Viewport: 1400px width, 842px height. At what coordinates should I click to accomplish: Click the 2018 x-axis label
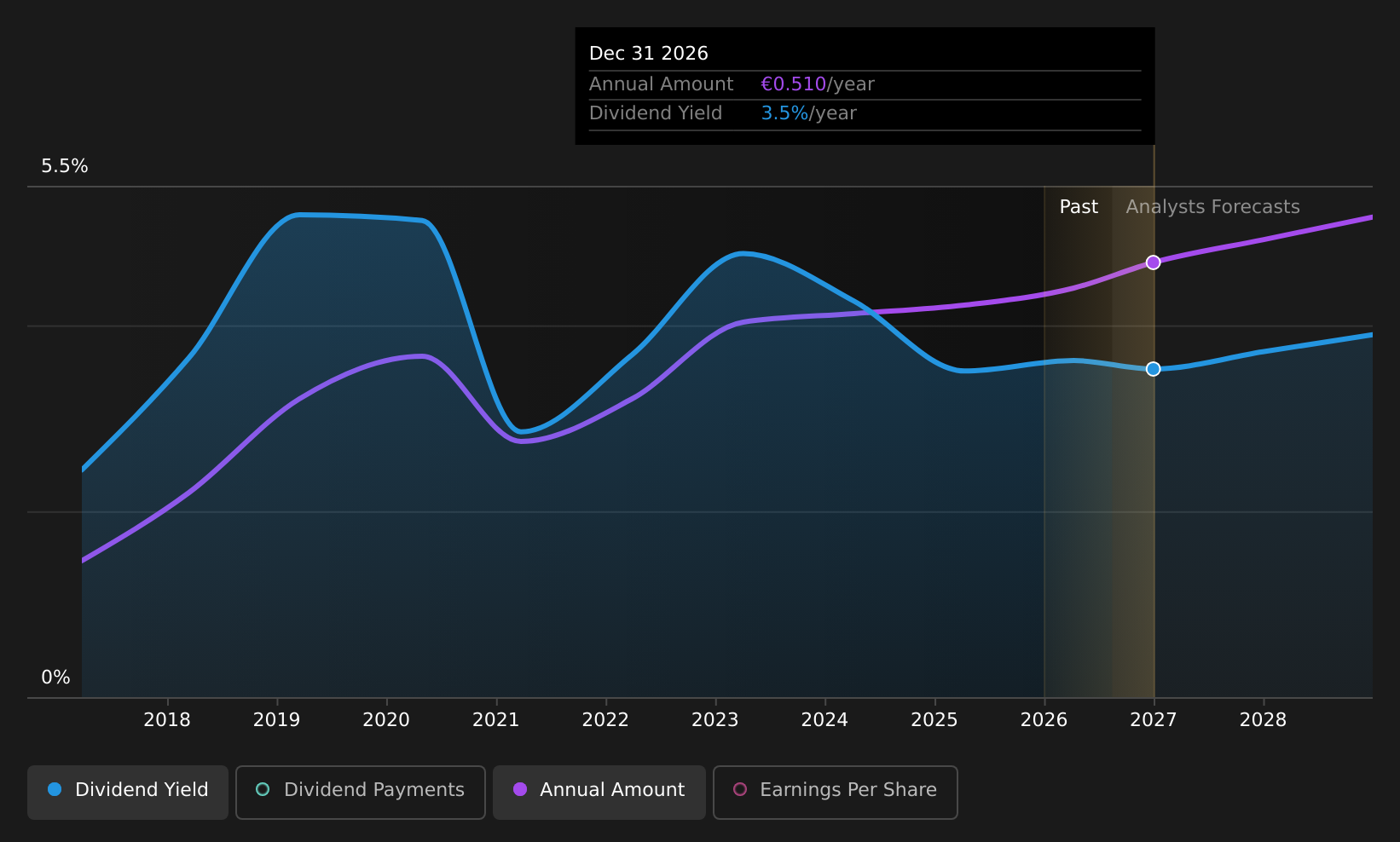coord(167,720)
